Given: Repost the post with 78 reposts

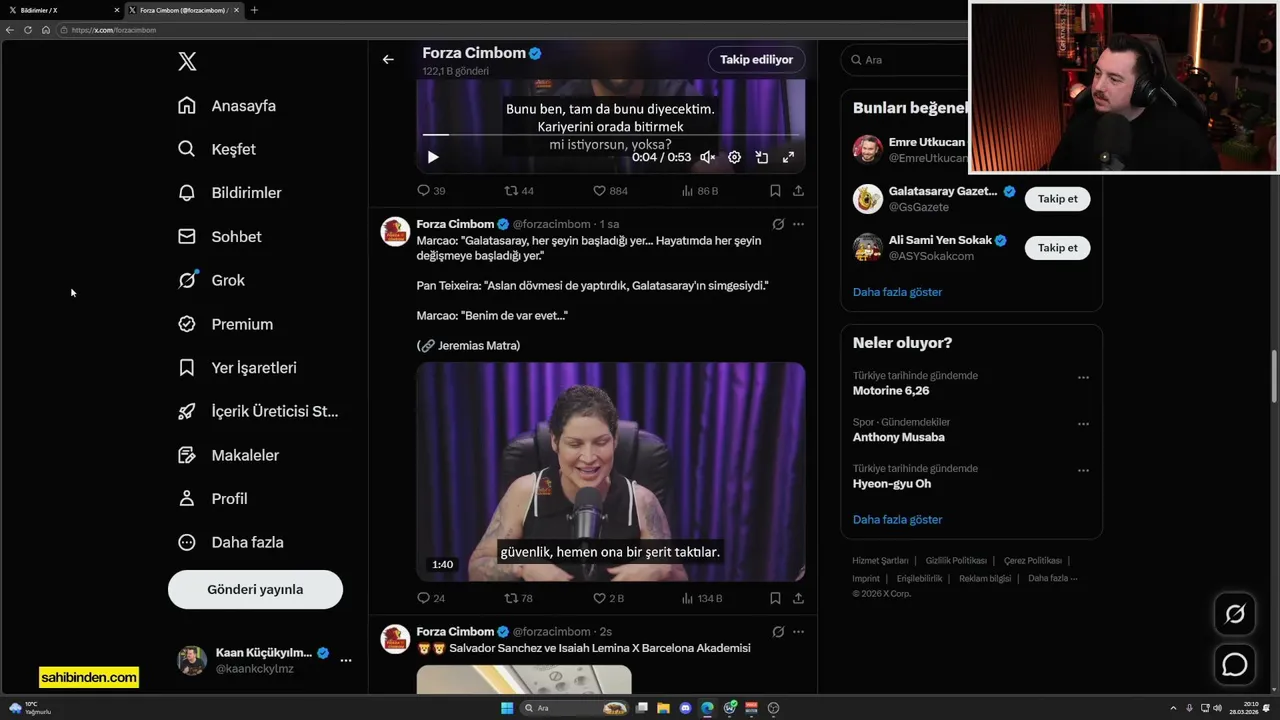Looking at the screenshot, I should [519, 598].
